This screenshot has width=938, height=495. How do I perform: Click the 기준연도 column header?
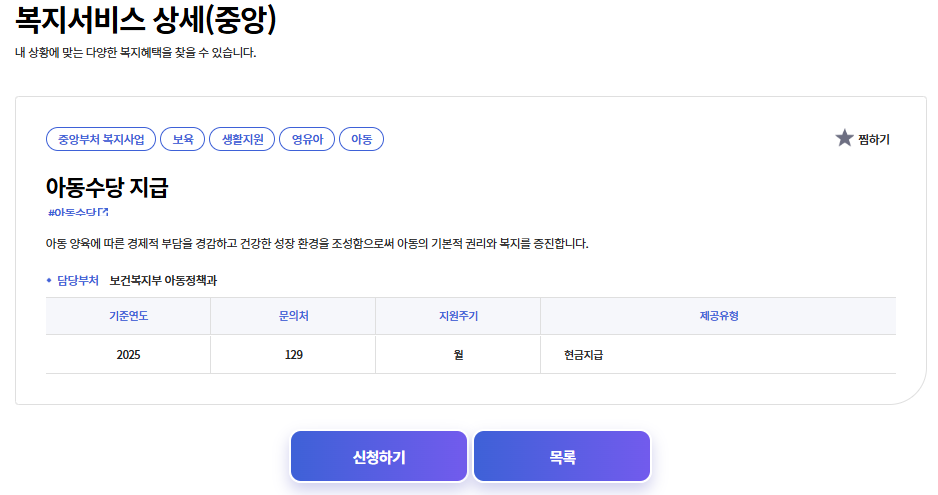point(128,316)
